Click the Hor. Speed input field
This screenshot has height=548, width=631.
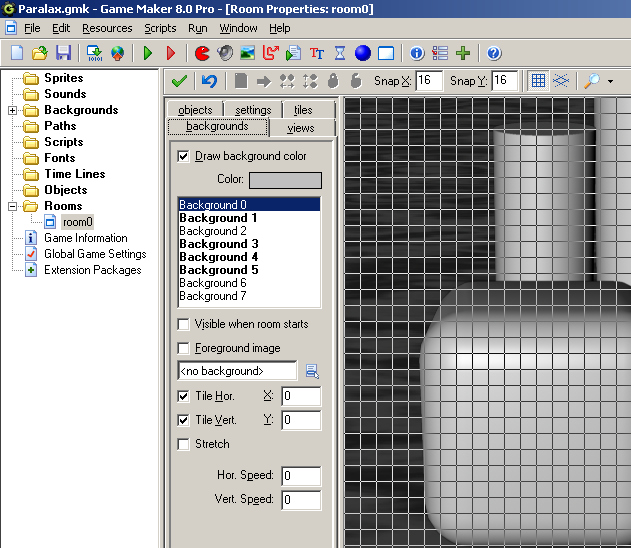click(x=301, y=476)
